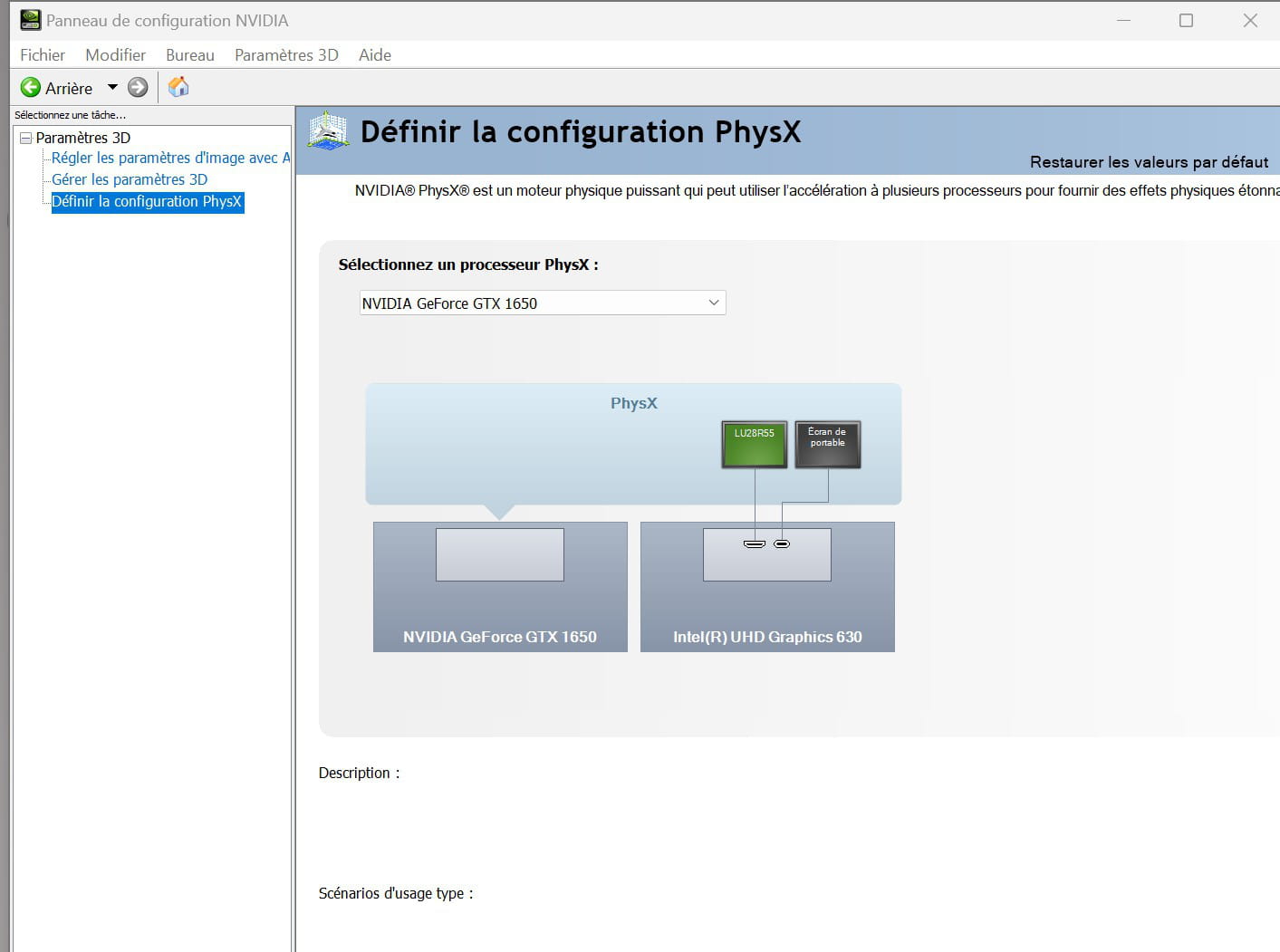Click the PhysX diagram title

(634, 403)
